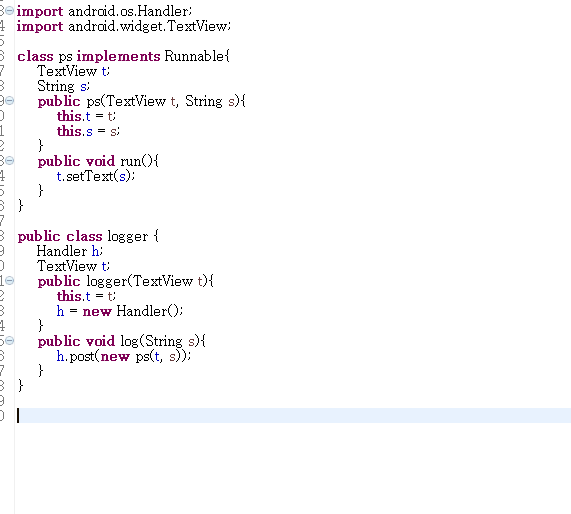Click the 'this.s = s;' statement
The image size is (571, 514).
(x=88, y=131)
